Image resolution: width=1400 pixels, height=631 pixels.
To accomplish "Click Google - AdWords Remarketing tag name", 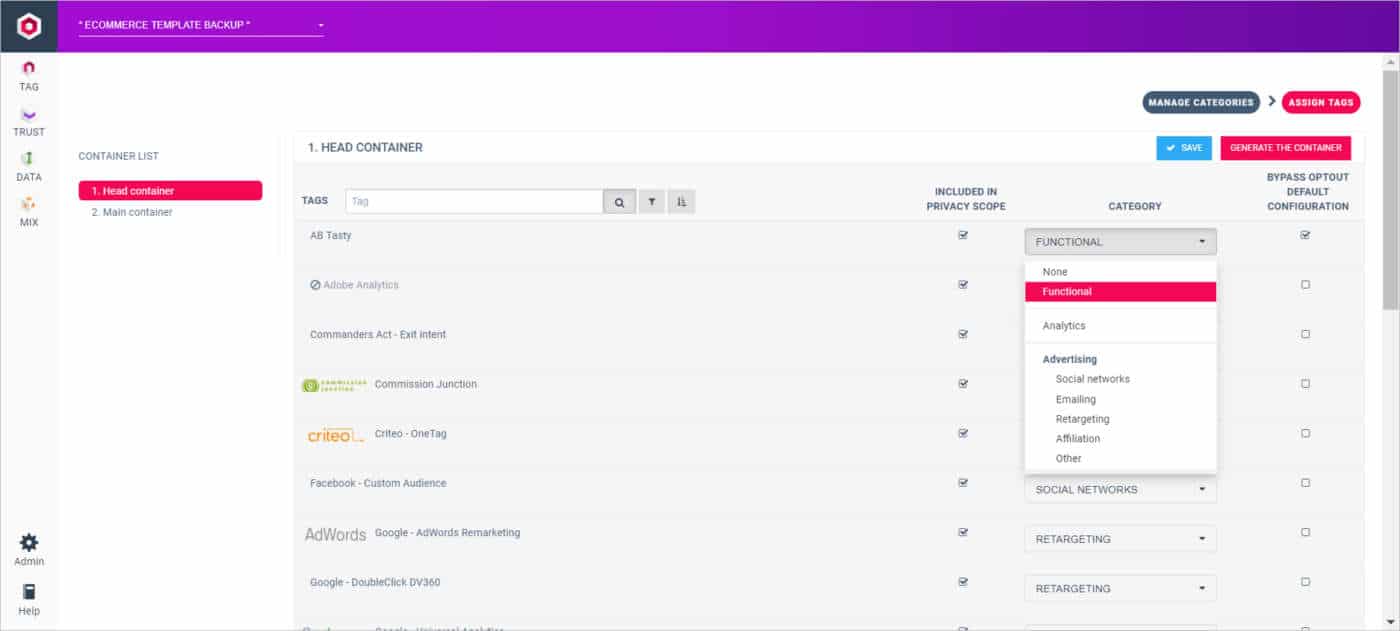I will (x=447, y=533).
